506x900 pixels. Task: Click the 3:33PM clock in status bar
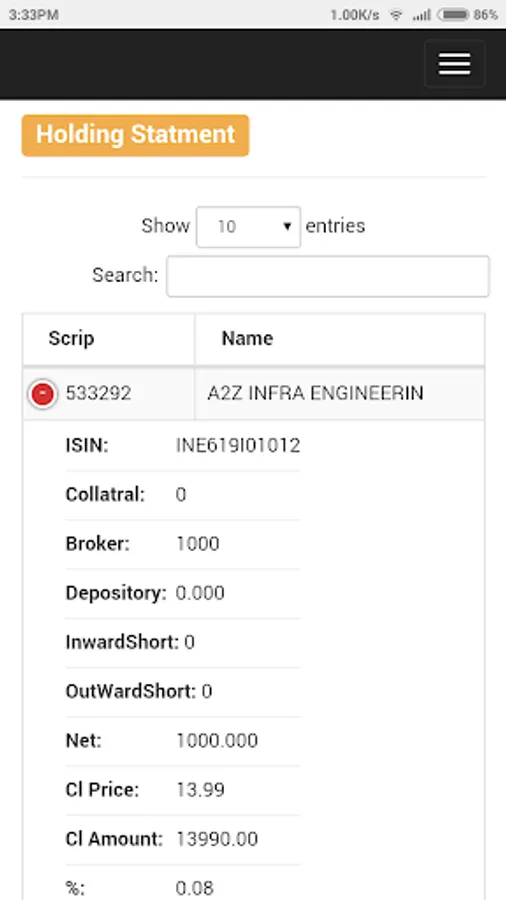[x=33, y=15]
